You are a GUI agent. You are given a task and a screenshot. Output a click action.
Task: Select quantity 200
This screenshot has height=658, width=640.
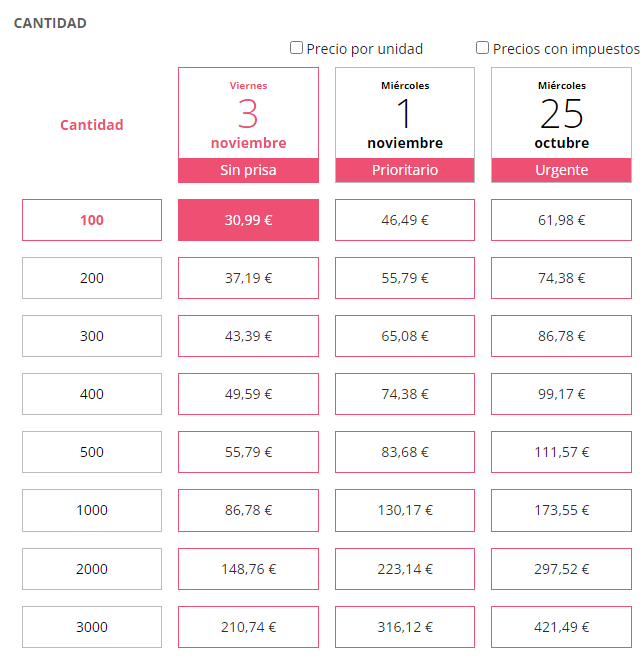point(92,278)
